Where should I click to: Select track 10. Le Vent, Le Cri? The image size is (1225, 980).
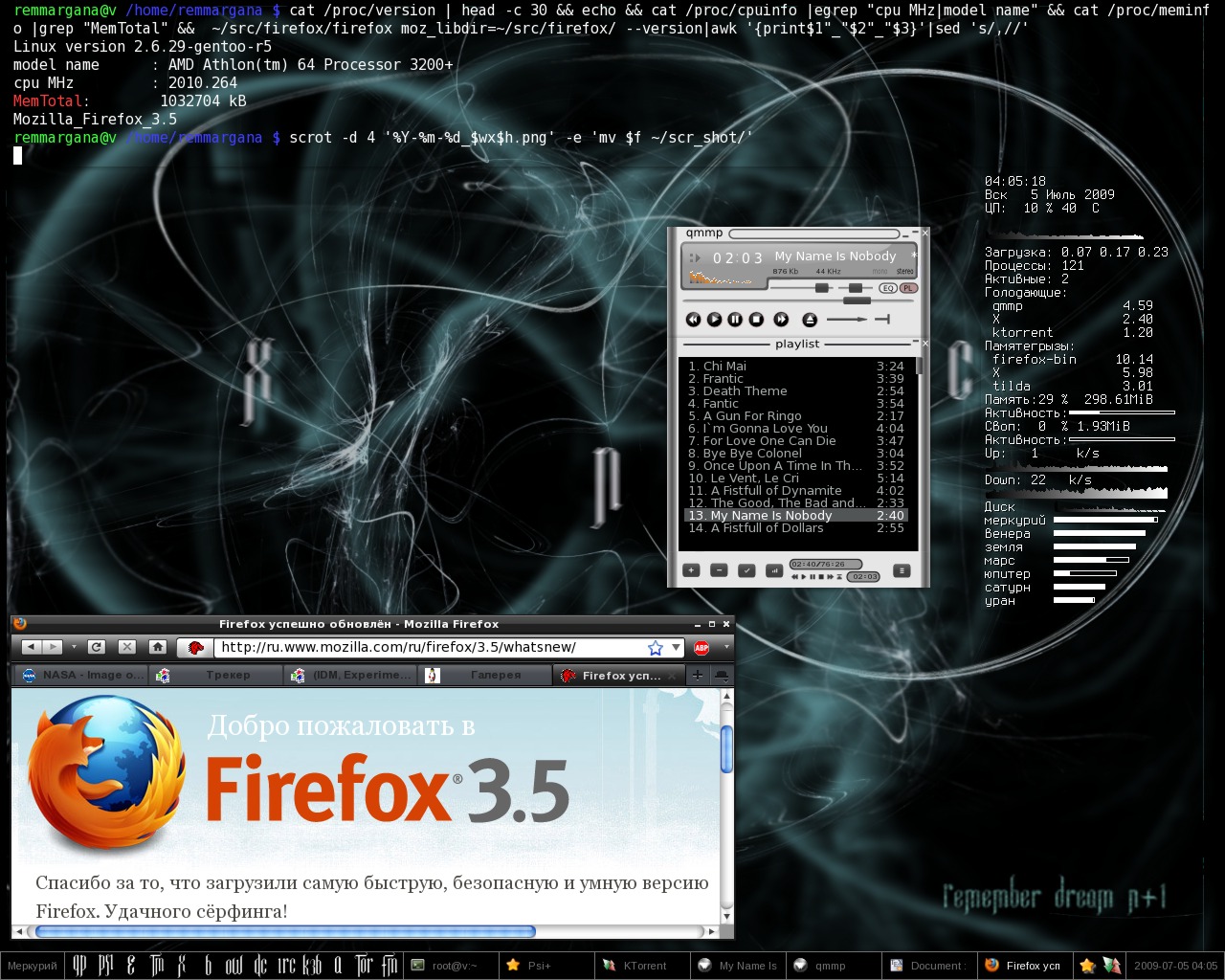pyautogui.click(x=796, y=479)
